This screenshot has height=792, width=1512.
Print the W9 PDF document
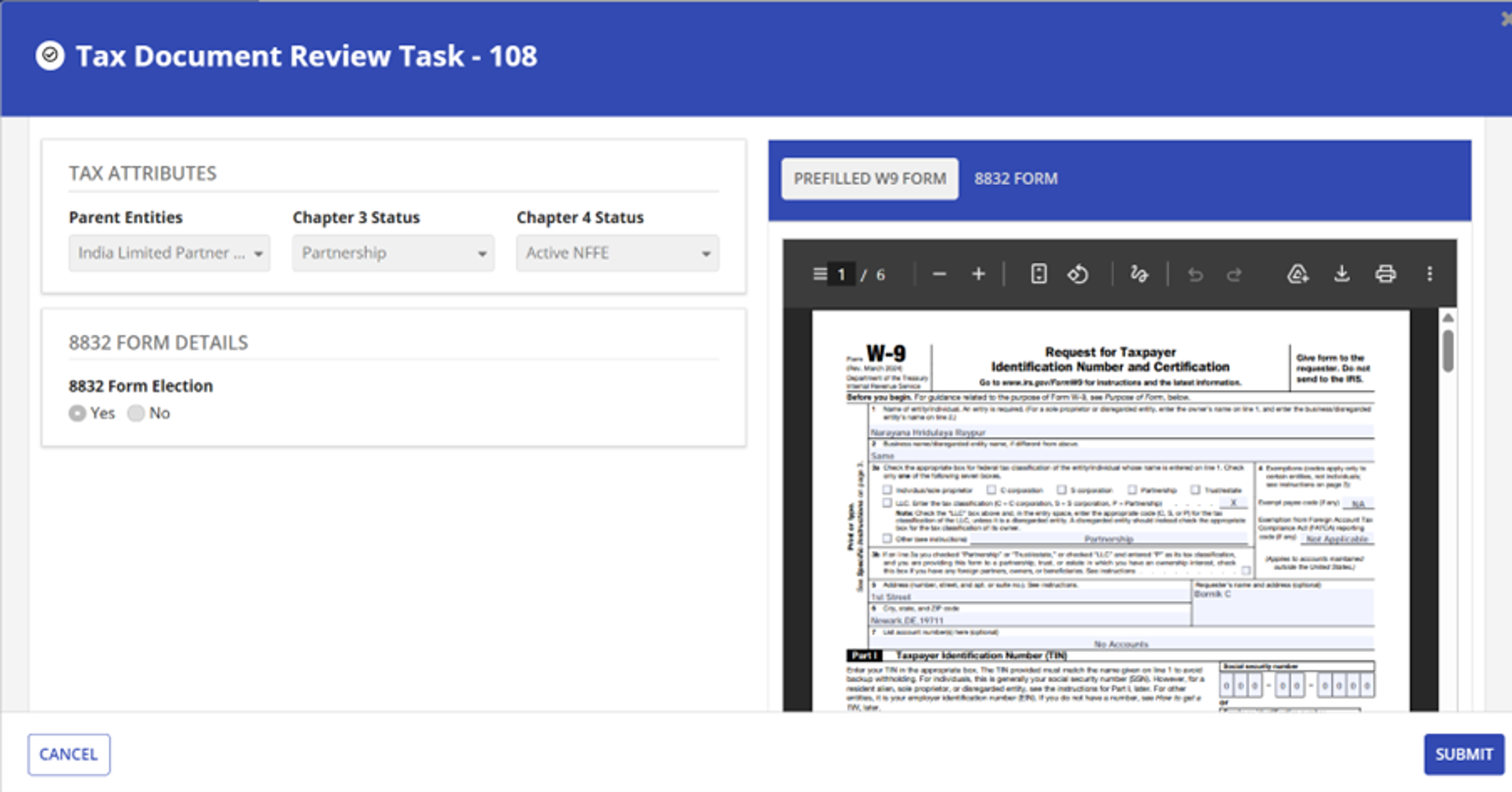(x=1385, y=274)
